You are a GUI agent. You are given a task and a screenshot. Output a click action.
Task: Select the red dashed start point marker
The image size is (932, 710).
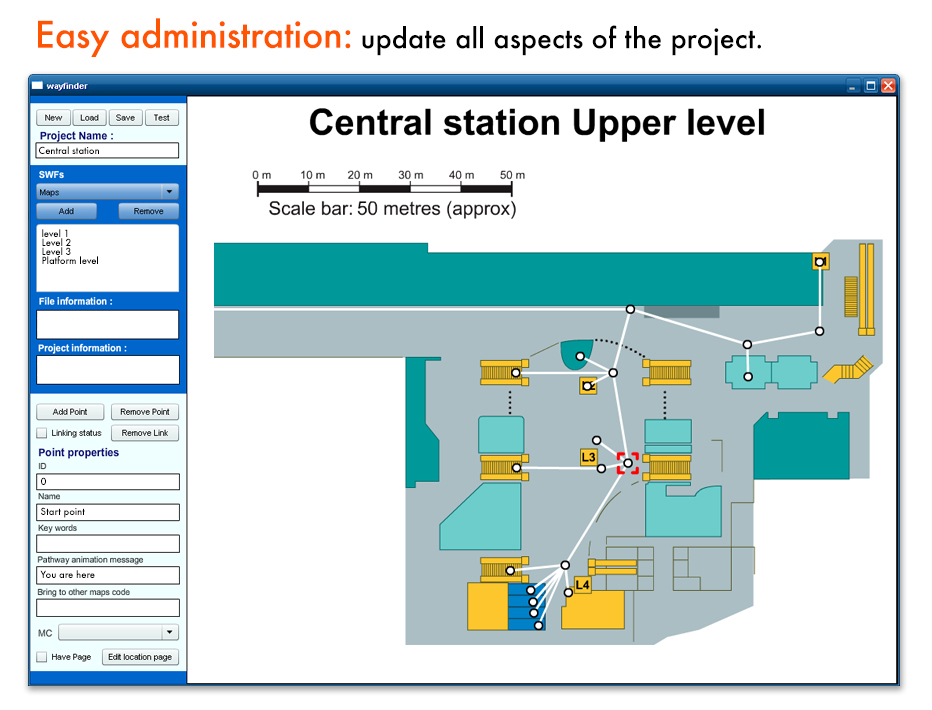[628, 463]
